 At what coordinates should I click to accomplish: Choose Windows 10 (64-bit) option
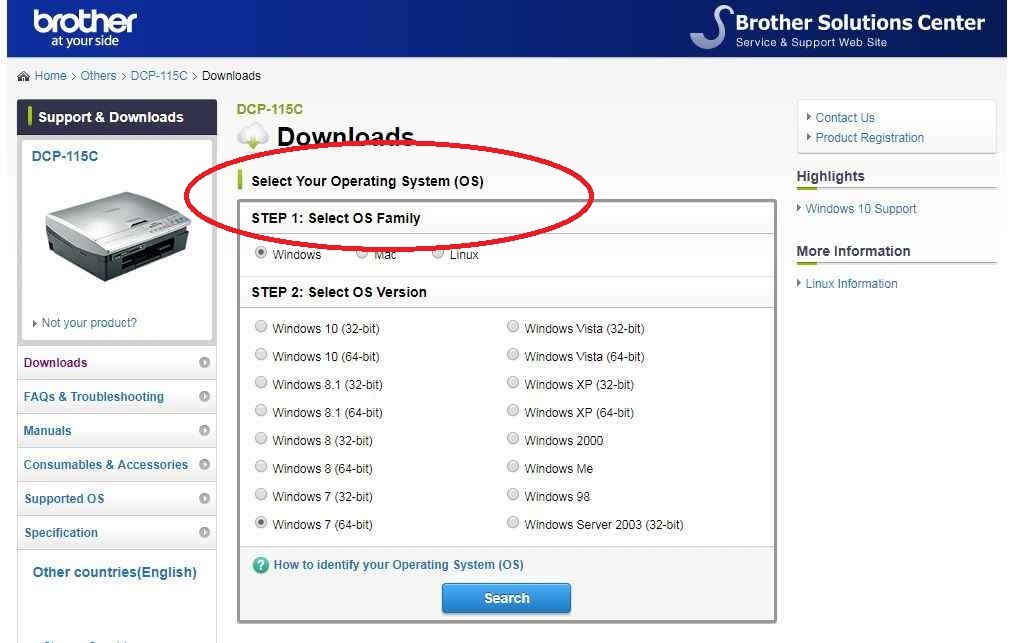(261, 354)
